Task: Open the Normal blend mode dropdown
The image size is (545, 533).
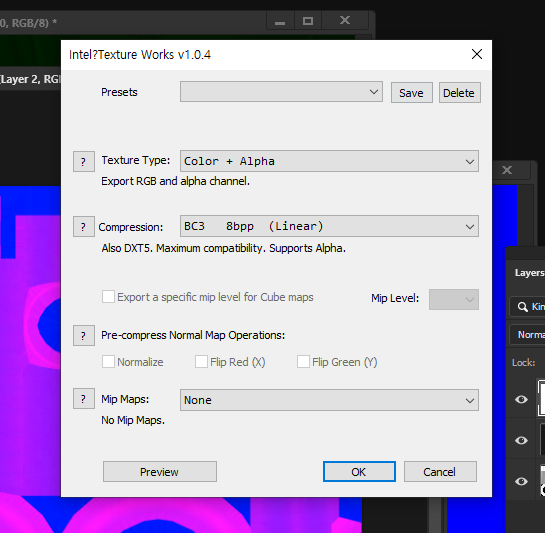Action: [x=528, y=334]
